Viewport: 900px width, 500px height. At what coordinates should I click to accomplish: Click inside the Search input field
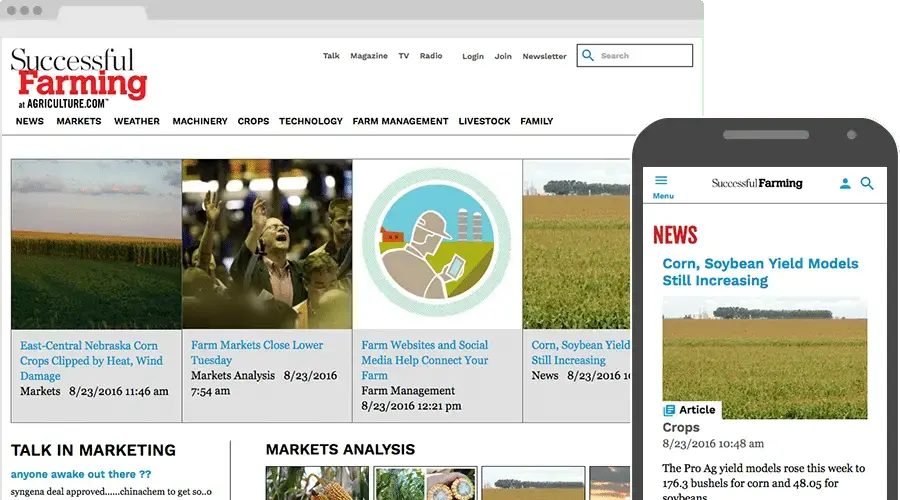(x=642, y=56)
